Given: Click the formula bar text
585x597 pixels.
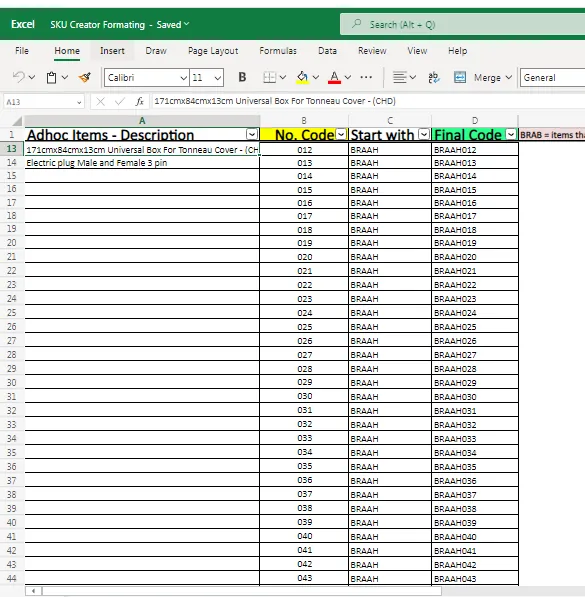Looking at the screenshot, I should pyautogui.click(x=275, y=101).
